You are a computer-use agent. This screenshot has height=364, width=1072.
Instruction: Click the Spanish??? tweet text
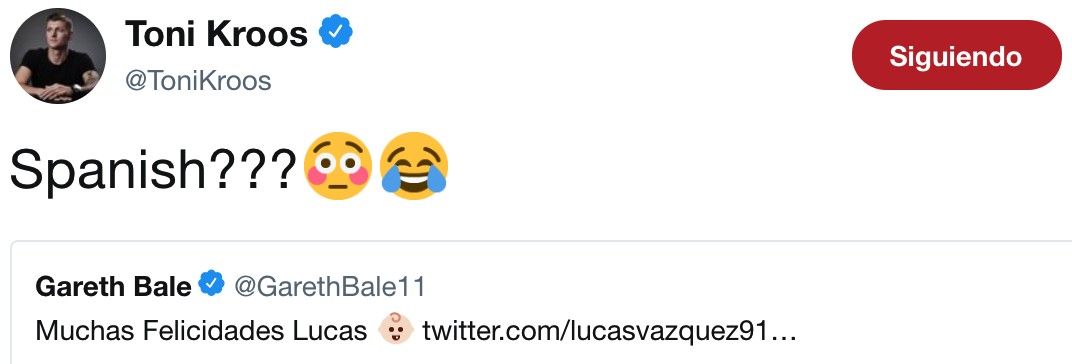click(155, 168)
